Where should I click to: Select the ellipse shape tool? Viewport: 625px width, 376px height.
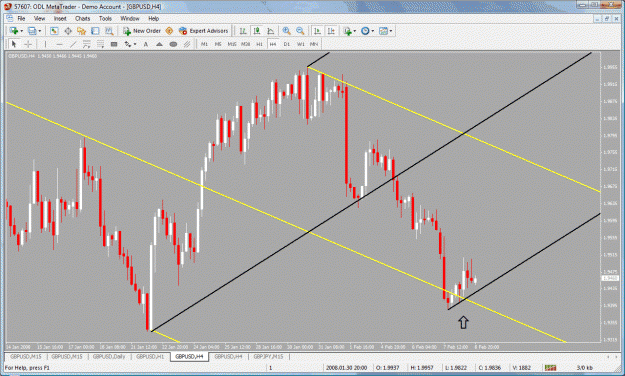click(173, 44)
